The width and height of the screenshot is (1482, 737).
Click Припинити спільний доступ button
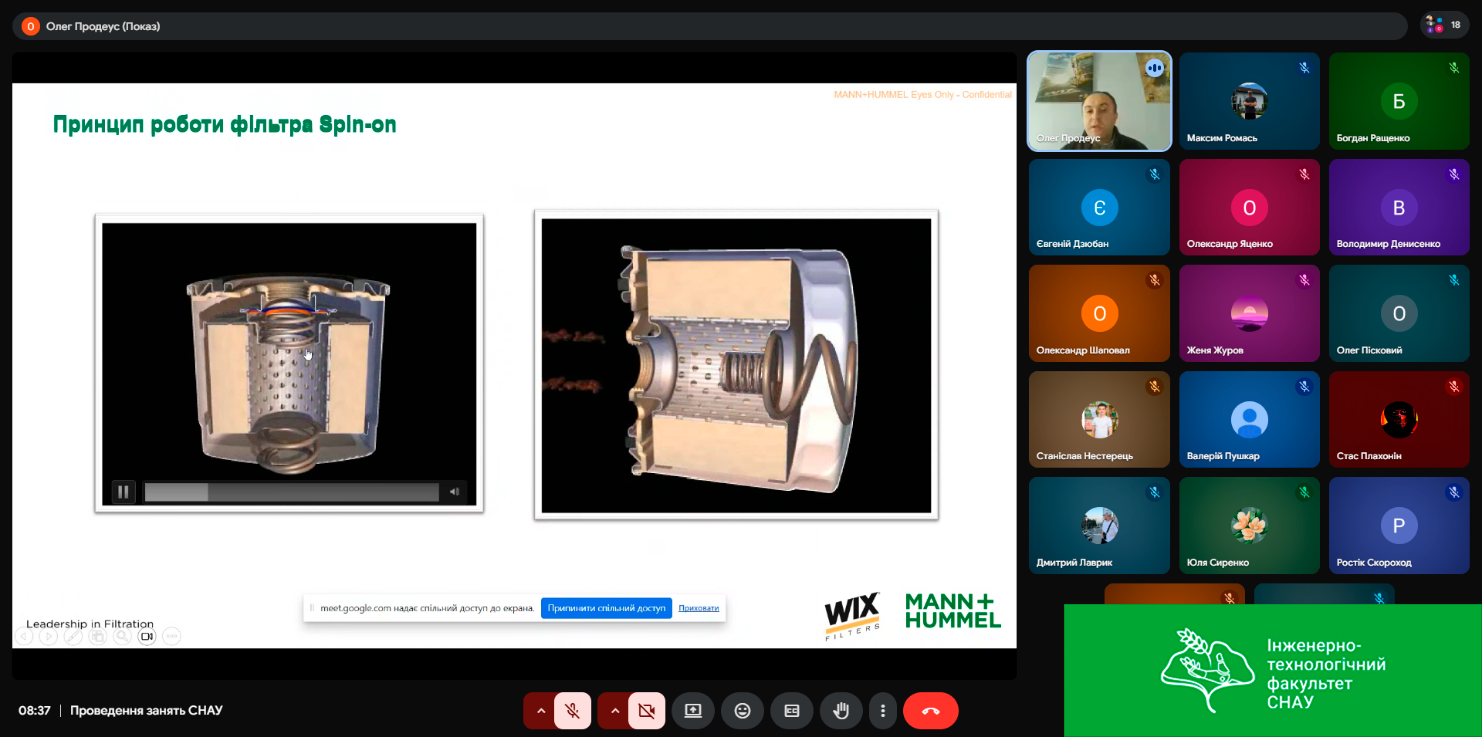606,608
